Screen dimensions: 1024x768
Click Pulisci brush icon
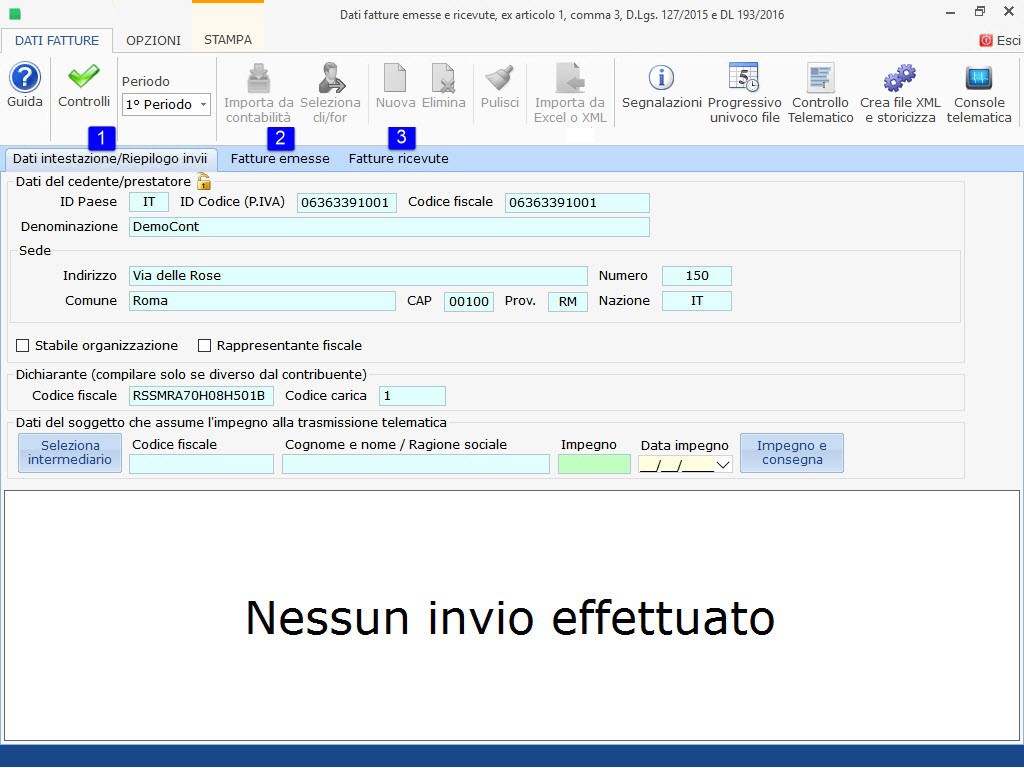click(x=500, y=78)
